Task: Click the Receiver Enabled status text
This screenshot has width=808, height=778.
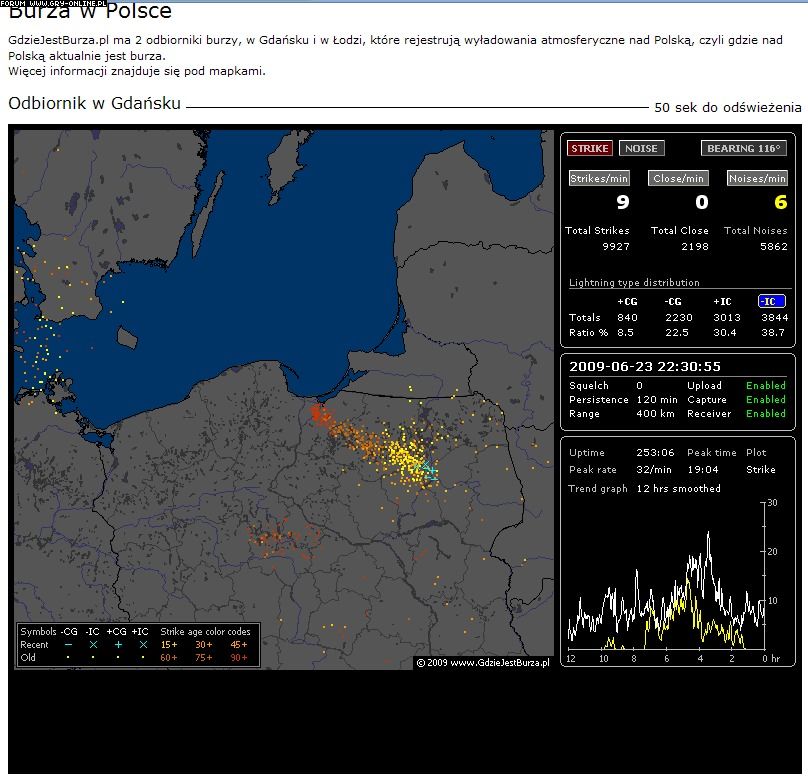Action: pyautogui.click(x=765, y=414)
